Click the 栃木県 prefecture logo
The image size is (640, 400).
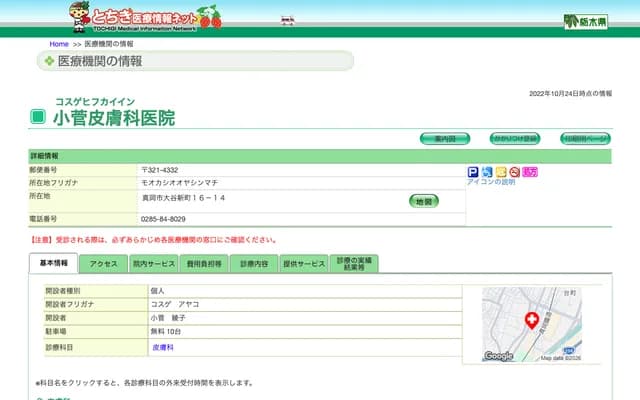pos(586,22)
